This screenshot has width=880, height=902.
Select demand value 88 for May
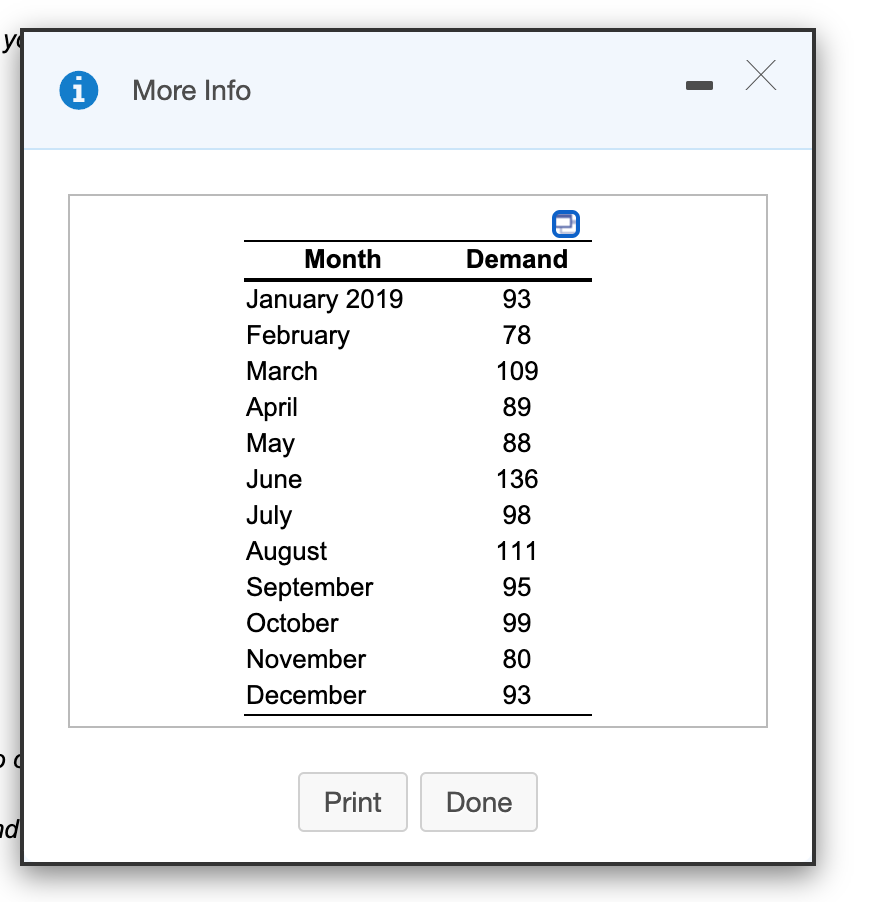(516, 444)
